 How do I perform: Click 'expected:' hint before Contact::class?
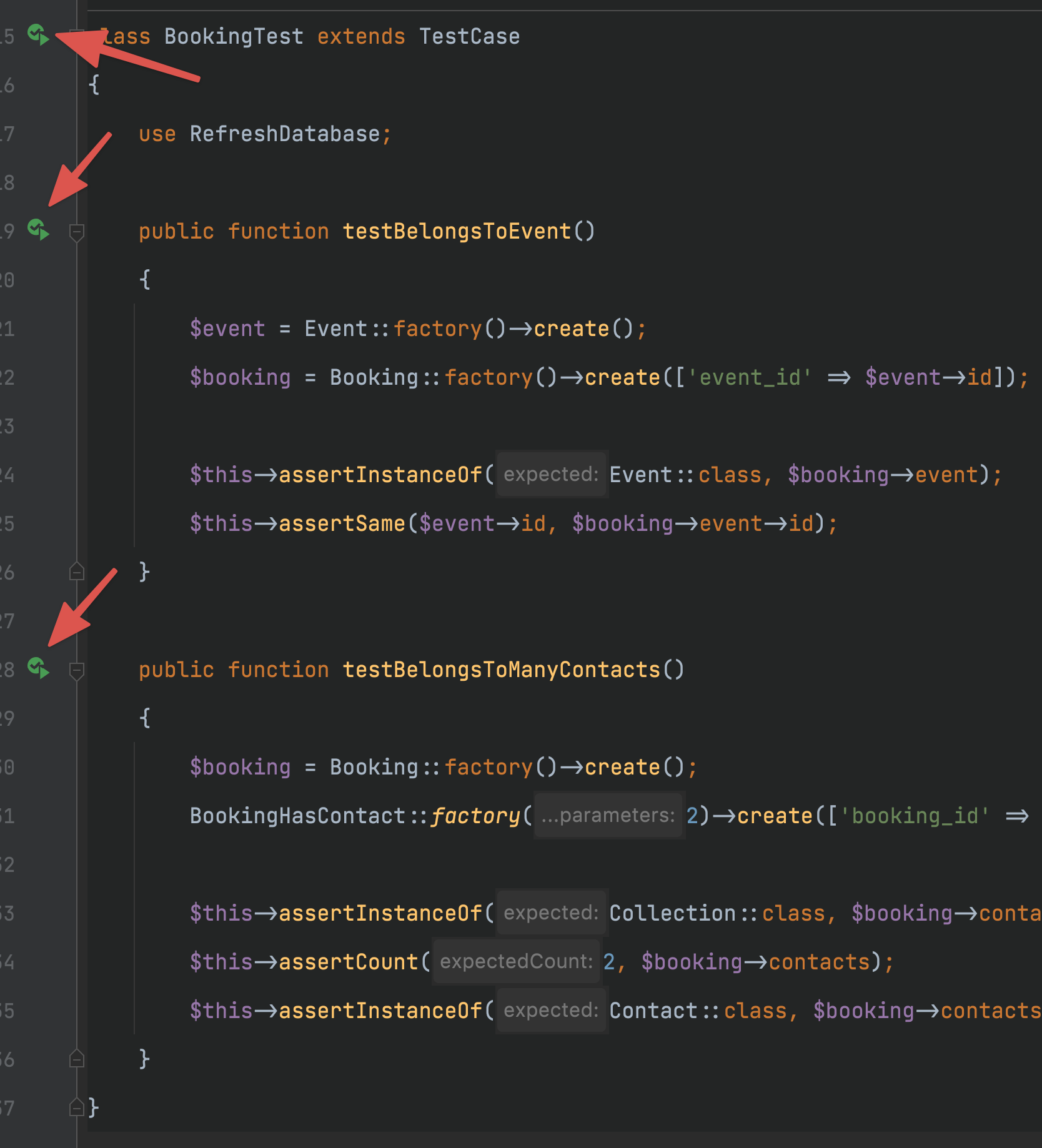point(551,1011)
